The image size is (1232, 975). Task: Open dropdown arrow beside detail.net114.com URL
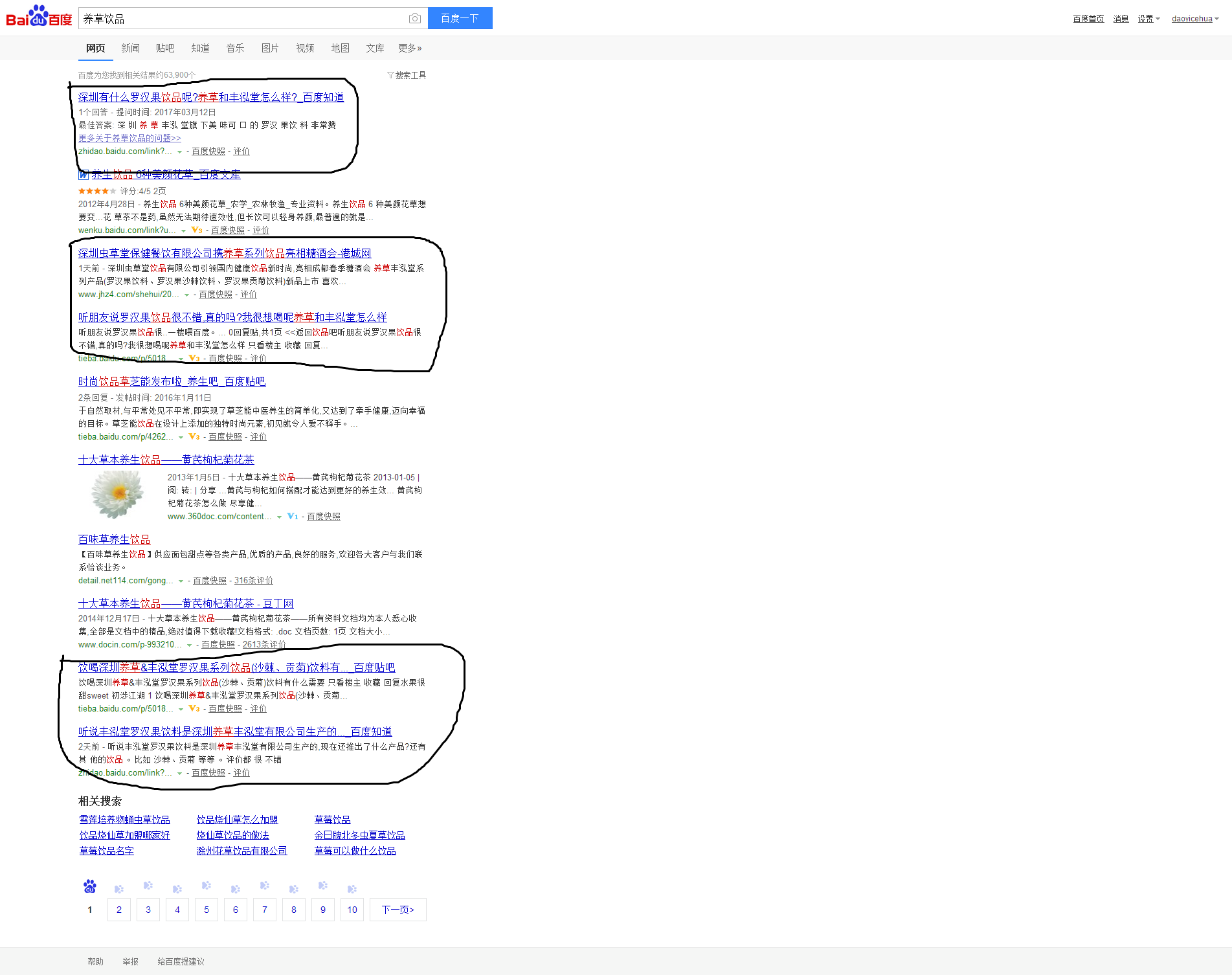(181, 581)
